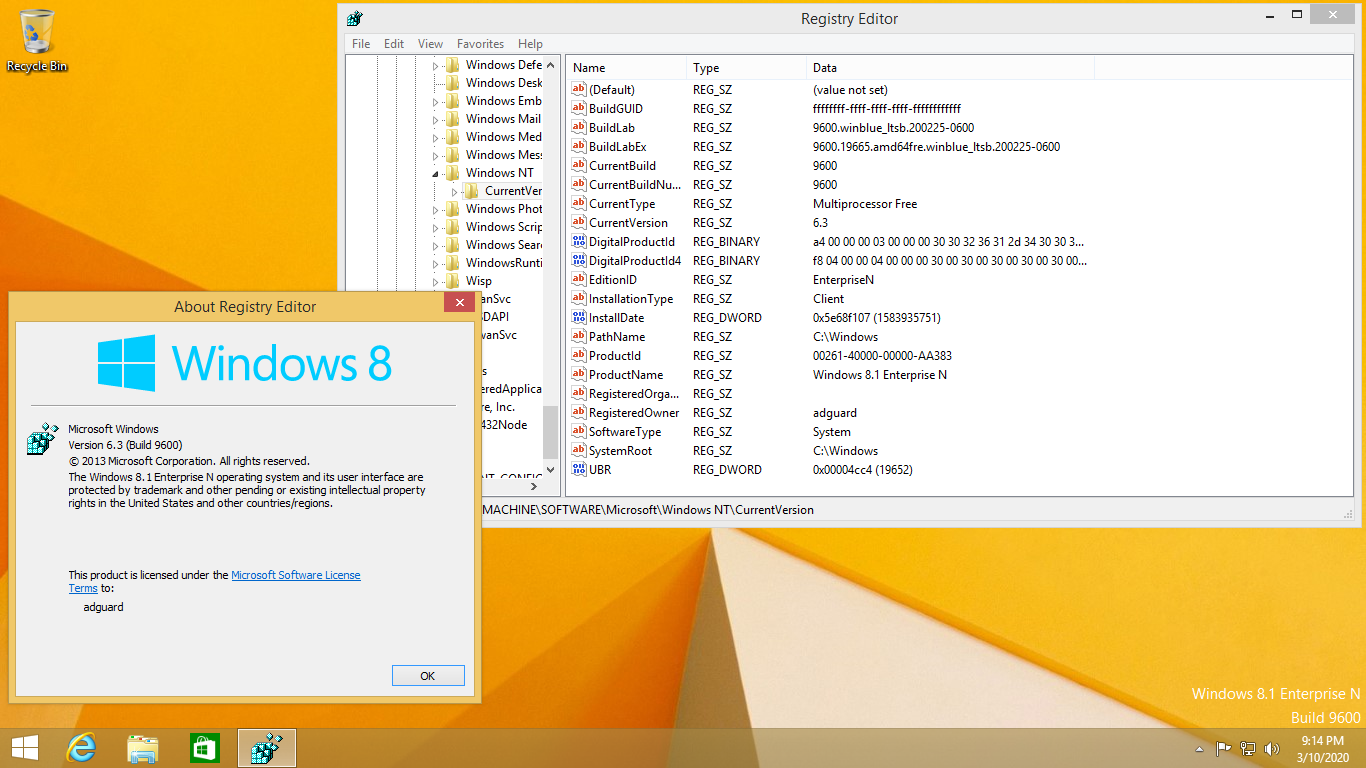The image size is (1366, 768).
Task: Click the tree pane vertical scrollbar thumb
Action: pyautogui.click(x=551, y=432)
